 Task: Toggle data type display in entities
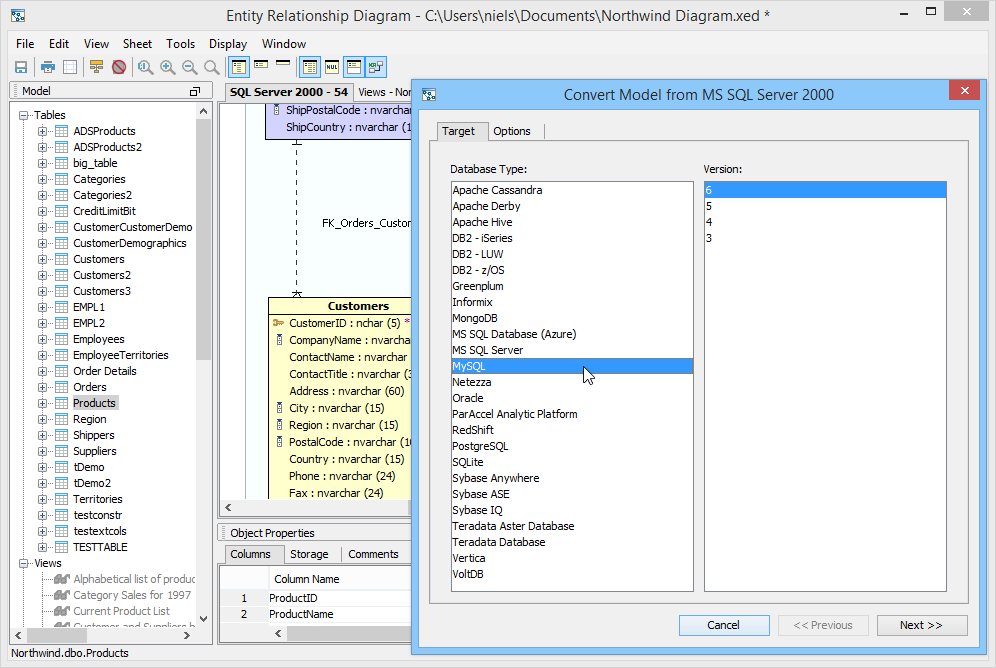310,67
